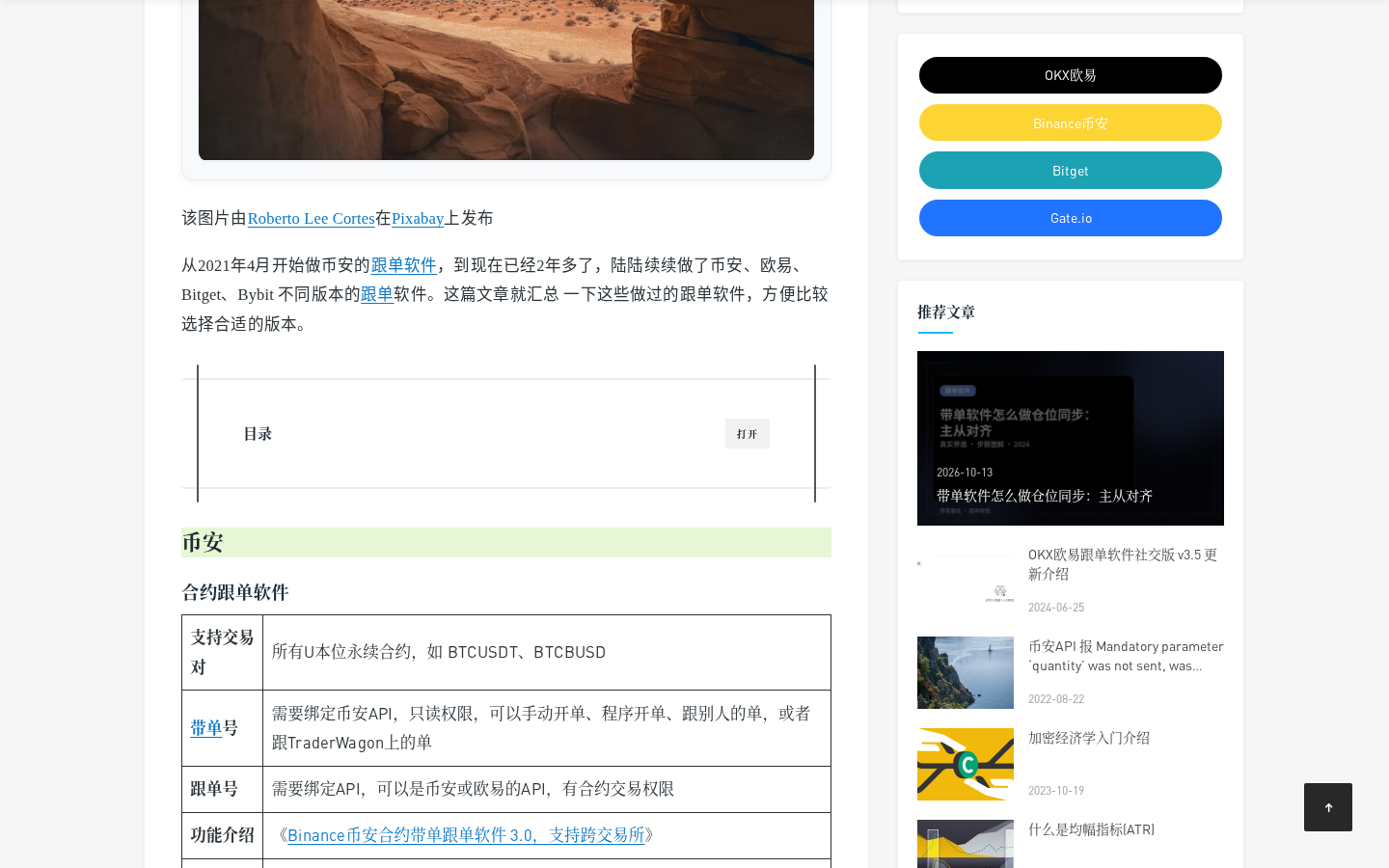The image size is (1389, 868).
Task: Click the cell 所有U本位永续合约，如 BTCUSDT、BTCBUSD
Action: (x=547, y=652)
